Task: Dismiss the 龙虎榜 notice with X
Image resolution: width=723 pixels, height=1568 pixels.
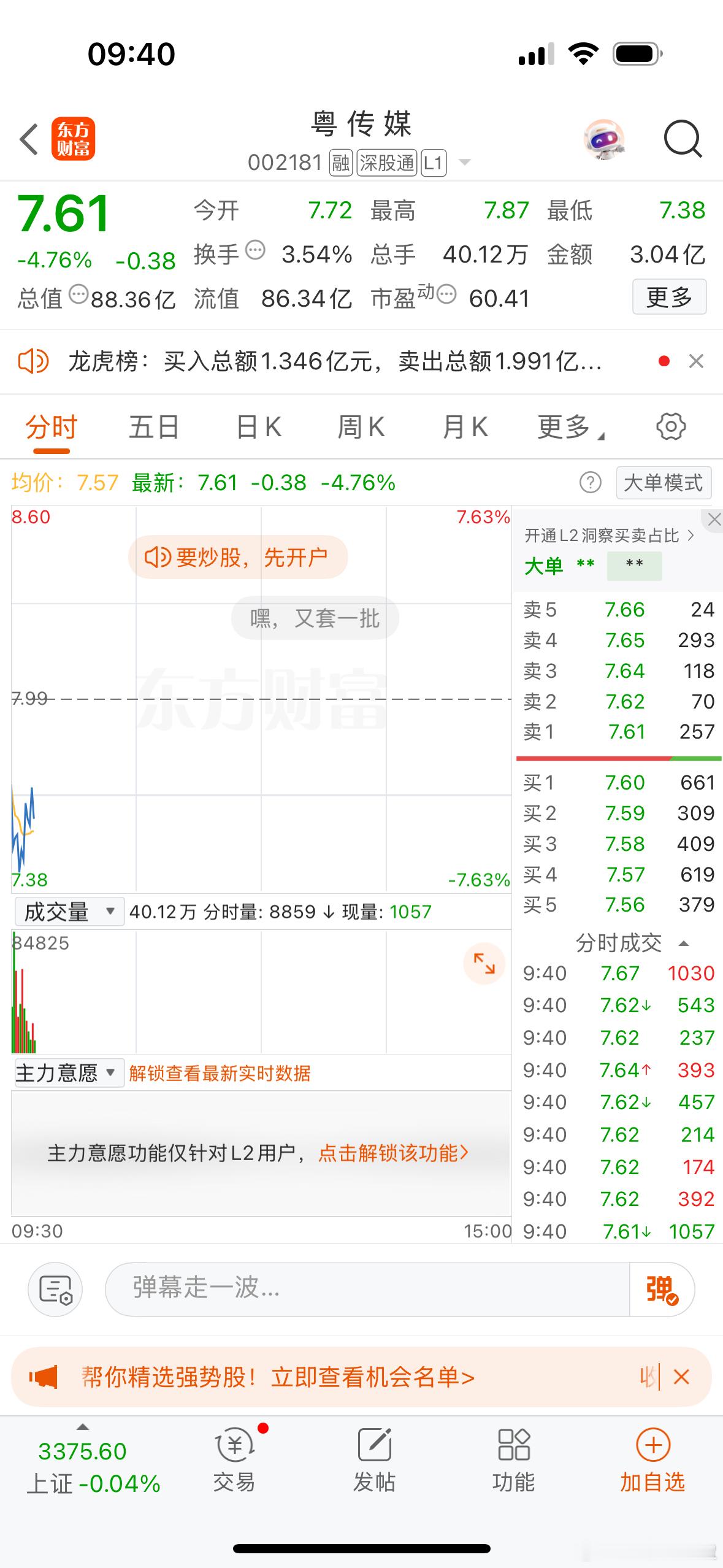Action: tap(696, 361)
